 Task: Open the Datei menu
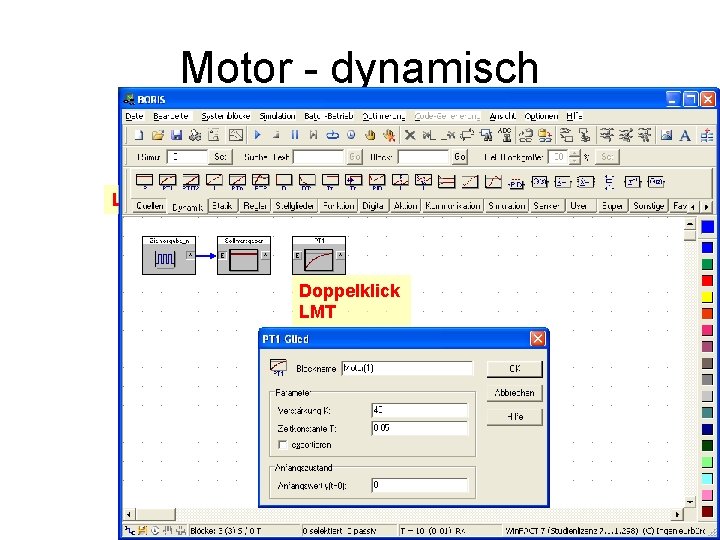134,116
